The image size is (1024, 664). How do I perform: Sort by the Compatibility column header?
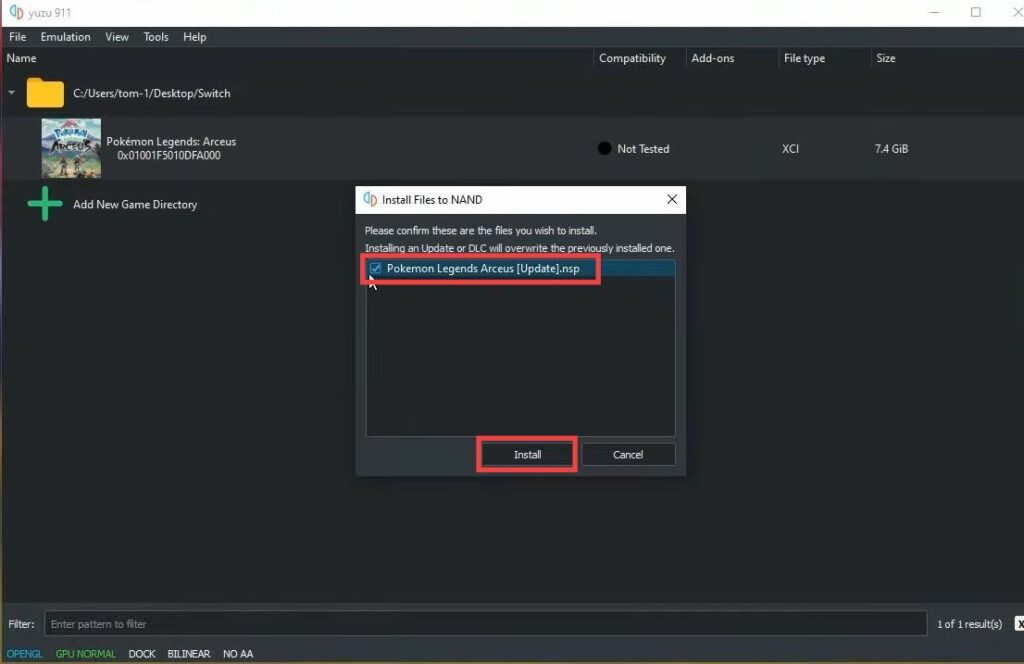pos(632,58)
